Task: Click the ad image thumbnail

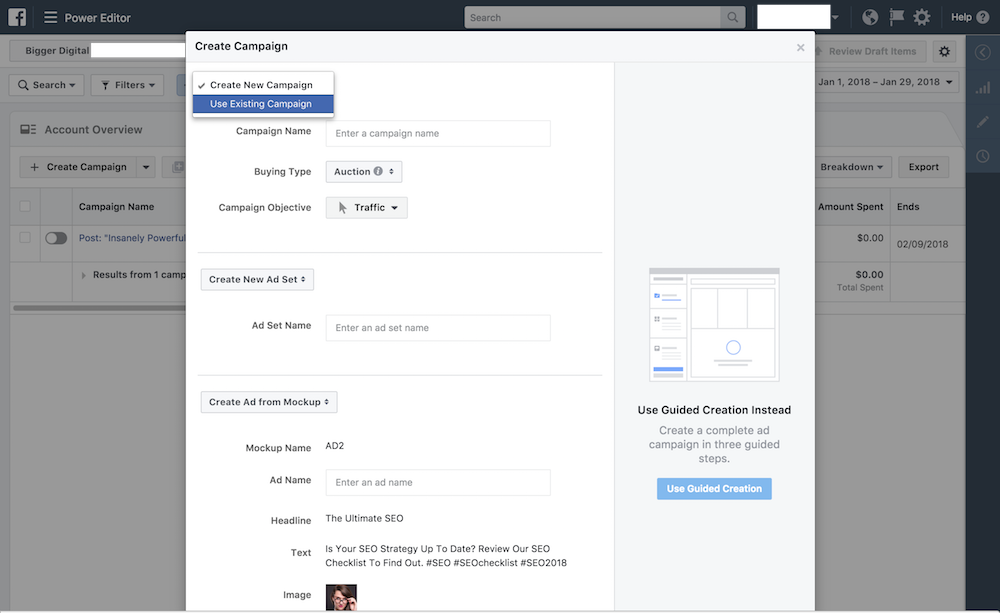Action: click(341, 597)
